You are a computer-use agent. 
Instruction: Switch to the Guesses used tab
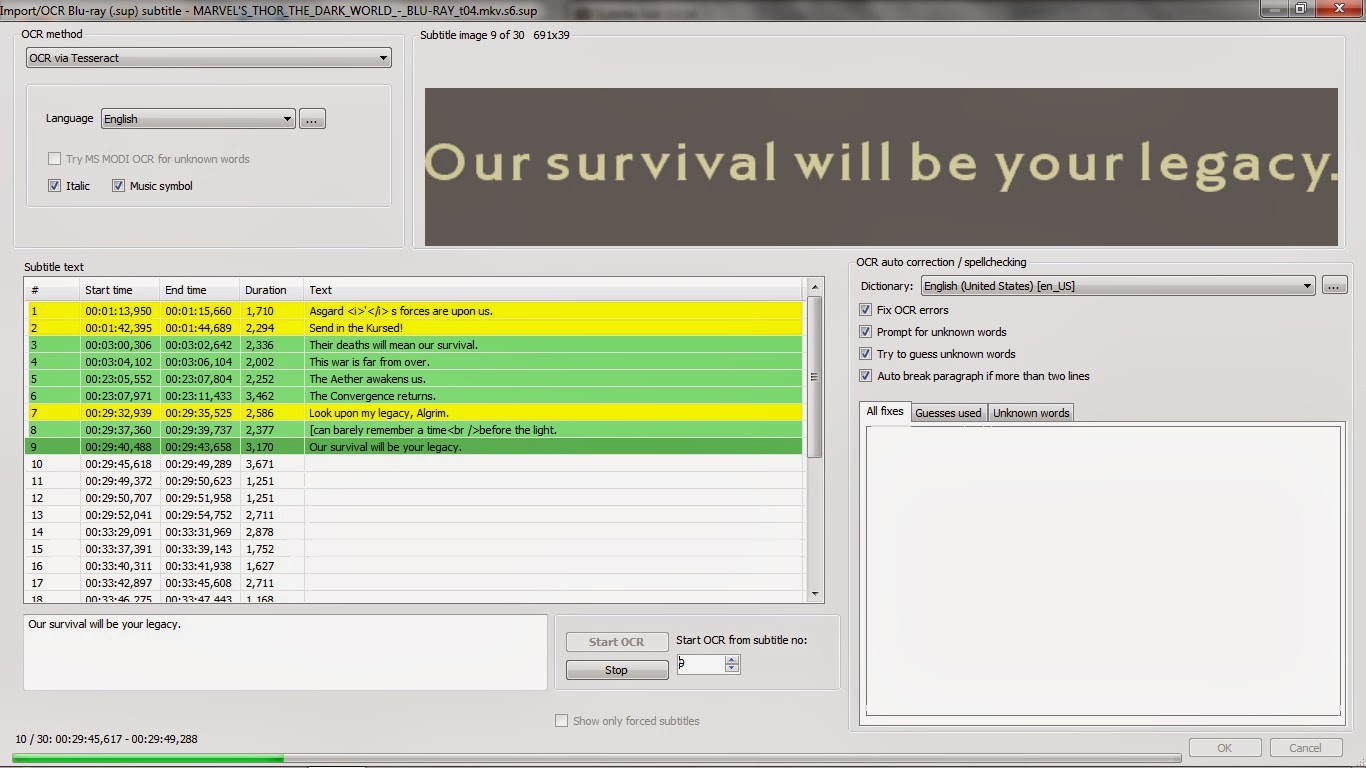948,413
